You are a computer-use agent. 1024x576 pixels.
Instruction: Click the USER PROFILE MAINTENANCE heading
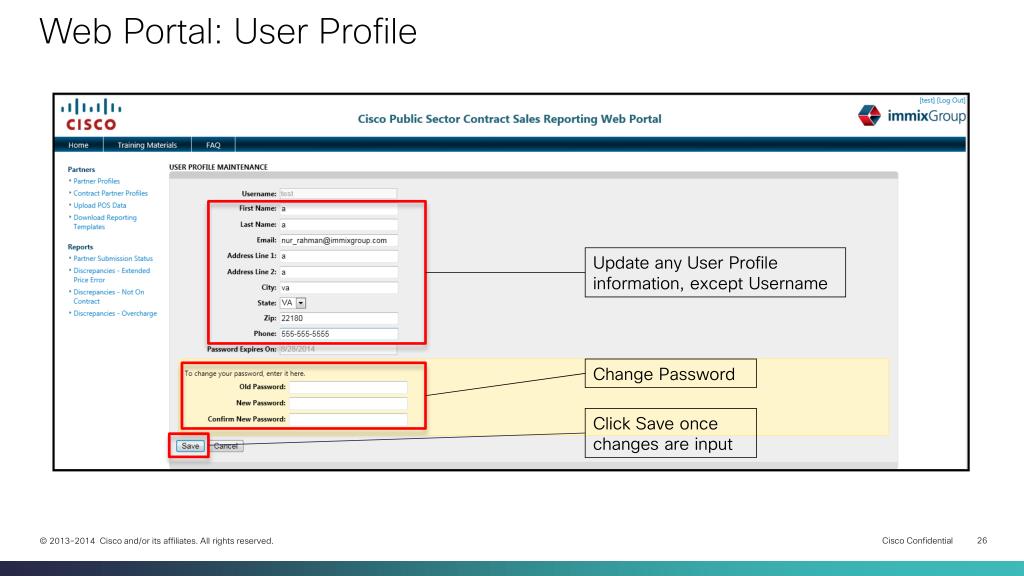click(218, 167)
